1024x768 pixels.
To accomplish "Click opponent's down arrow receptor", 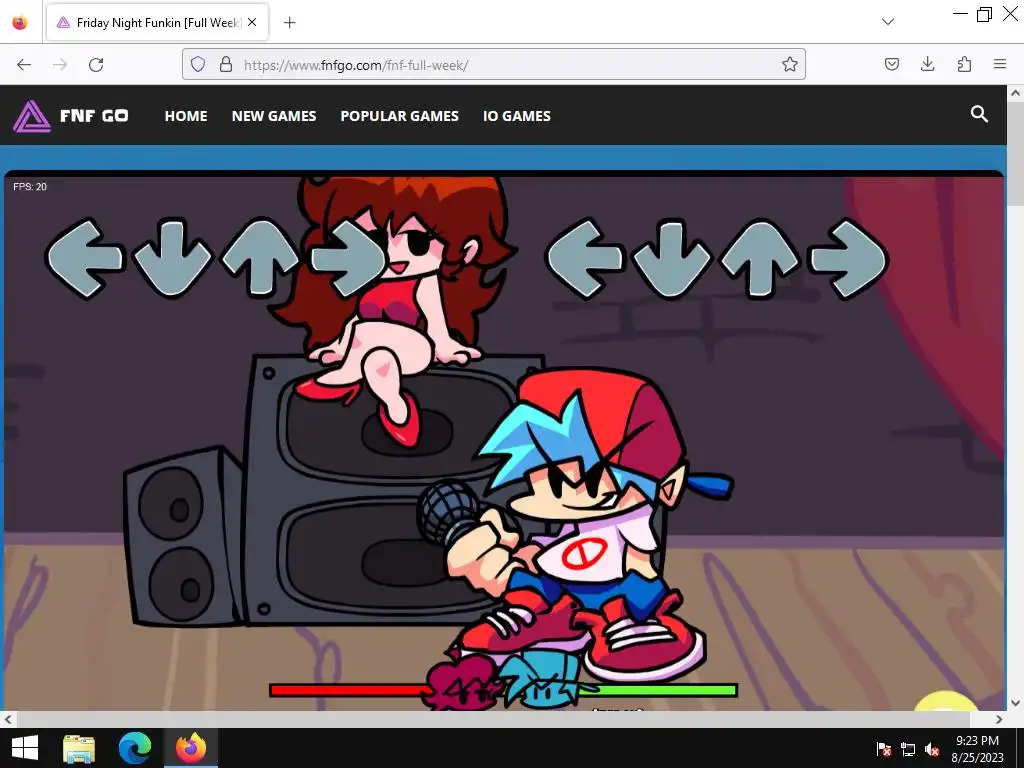I will 172,259.
